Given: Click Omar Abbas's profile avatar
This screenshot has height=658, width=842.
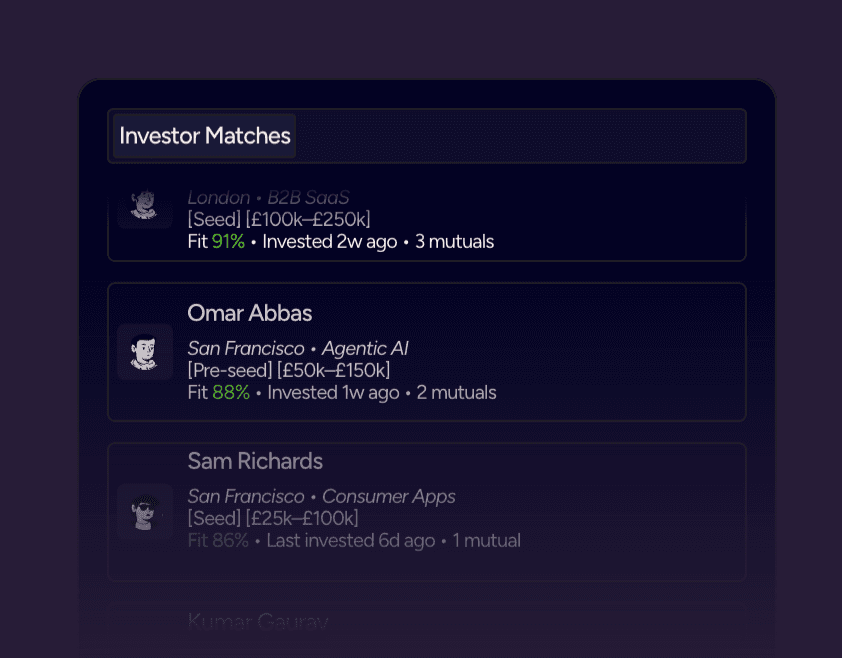Looking at the screenshot, I should [x=144, y=352].
